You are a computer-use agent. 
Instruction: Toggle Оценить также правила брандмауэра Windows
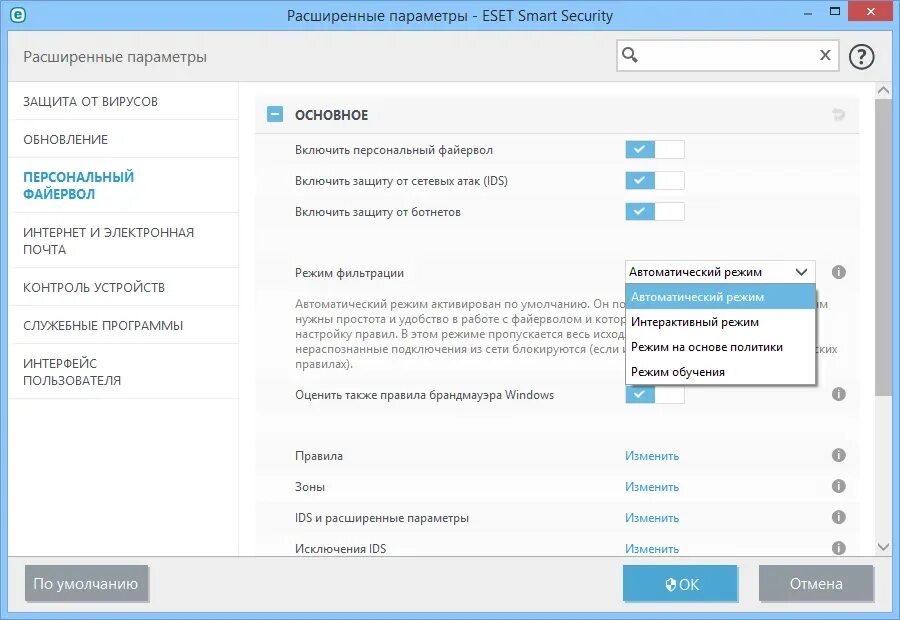point(655,394)
